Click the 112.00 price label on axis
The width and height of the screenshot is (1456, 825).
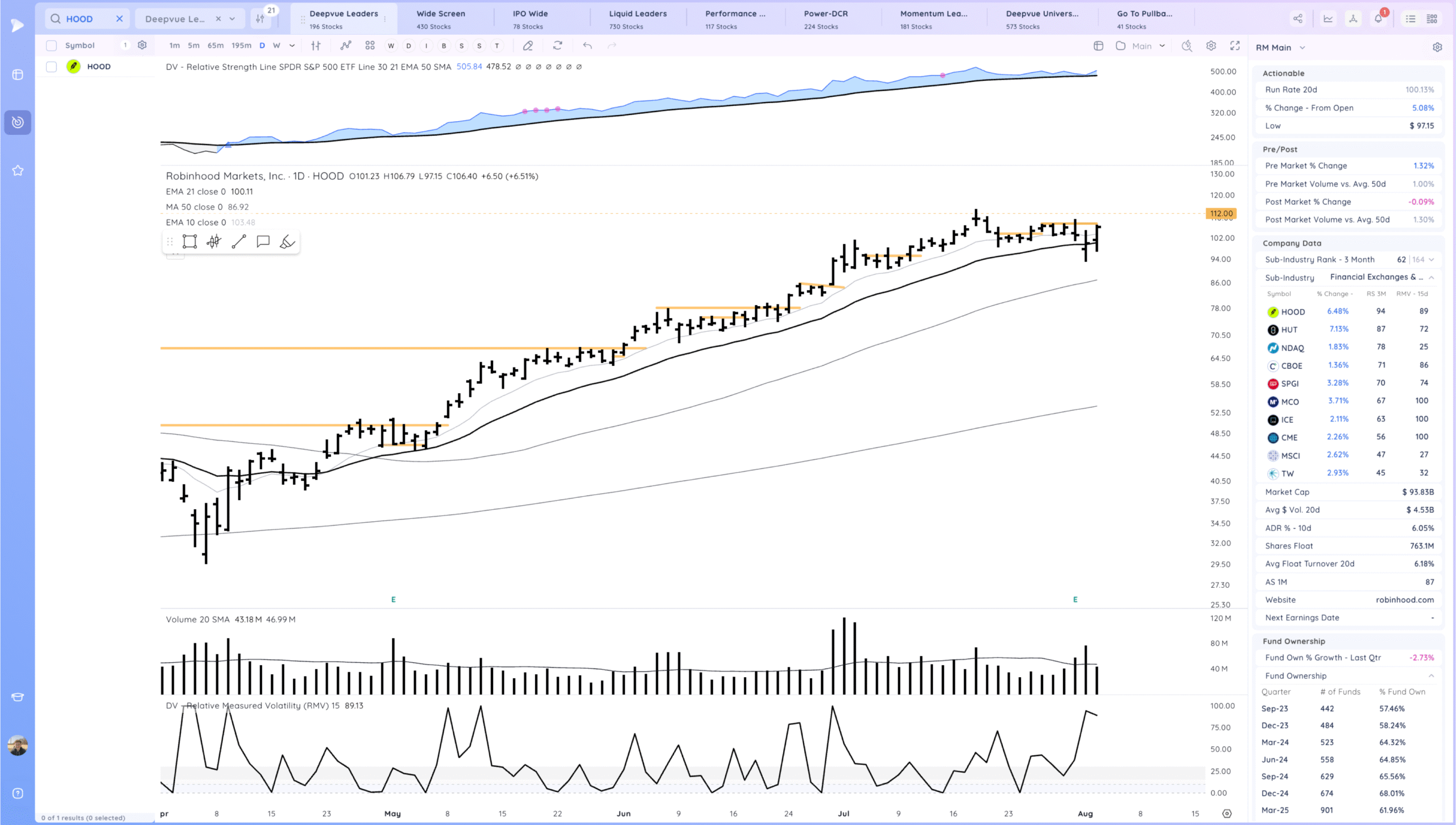coord(1221,213)
